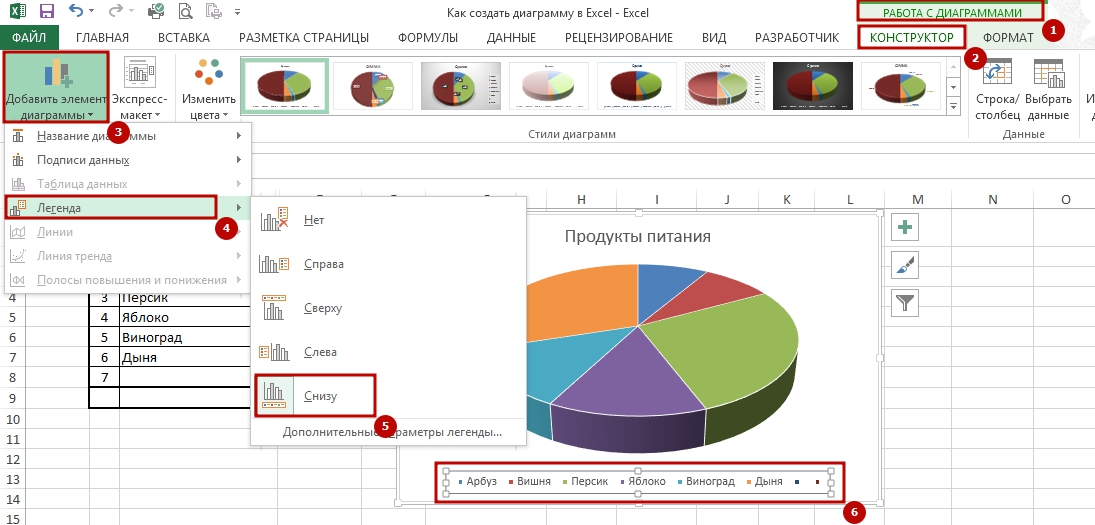Image resolution: width=1095 pixels, height=525 pixels.
Task: Open Подписи данных submenu
Action: [127, 160]
